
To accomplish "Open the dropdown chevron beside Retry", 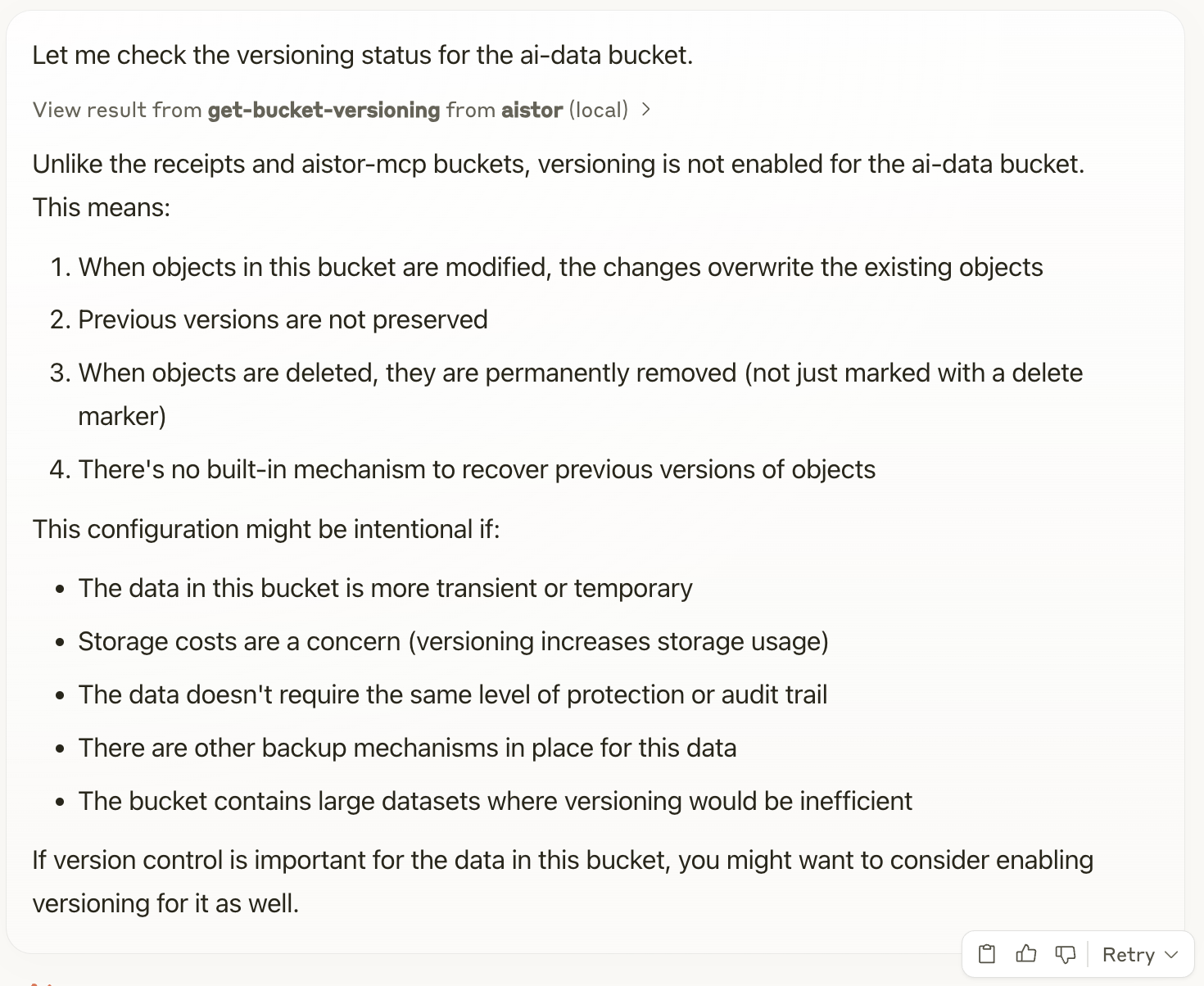I will coord(1171,954).
